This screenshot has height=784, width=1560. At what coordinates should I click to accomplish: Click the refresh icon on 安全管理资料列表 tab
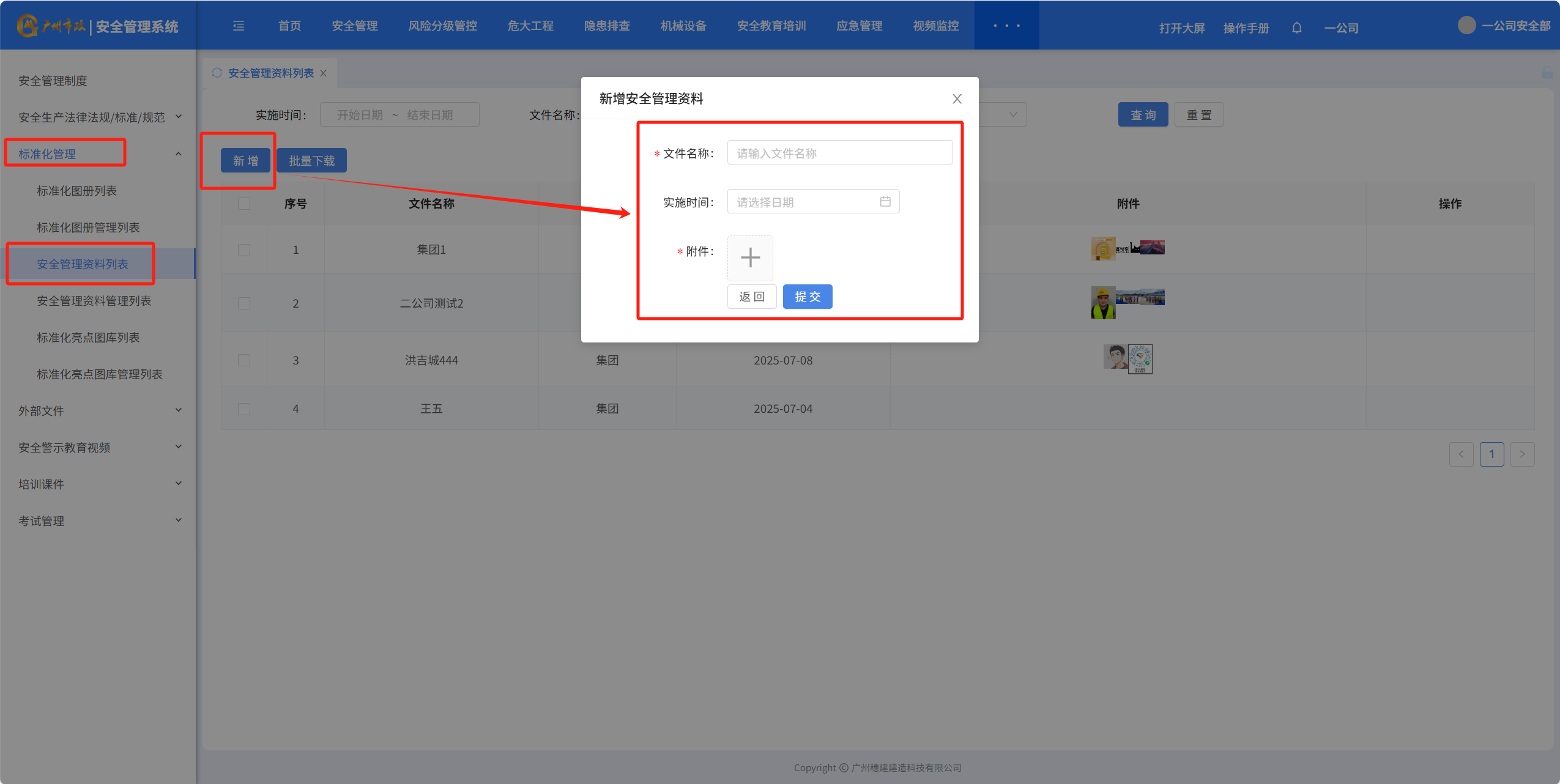tap(217, 73)
